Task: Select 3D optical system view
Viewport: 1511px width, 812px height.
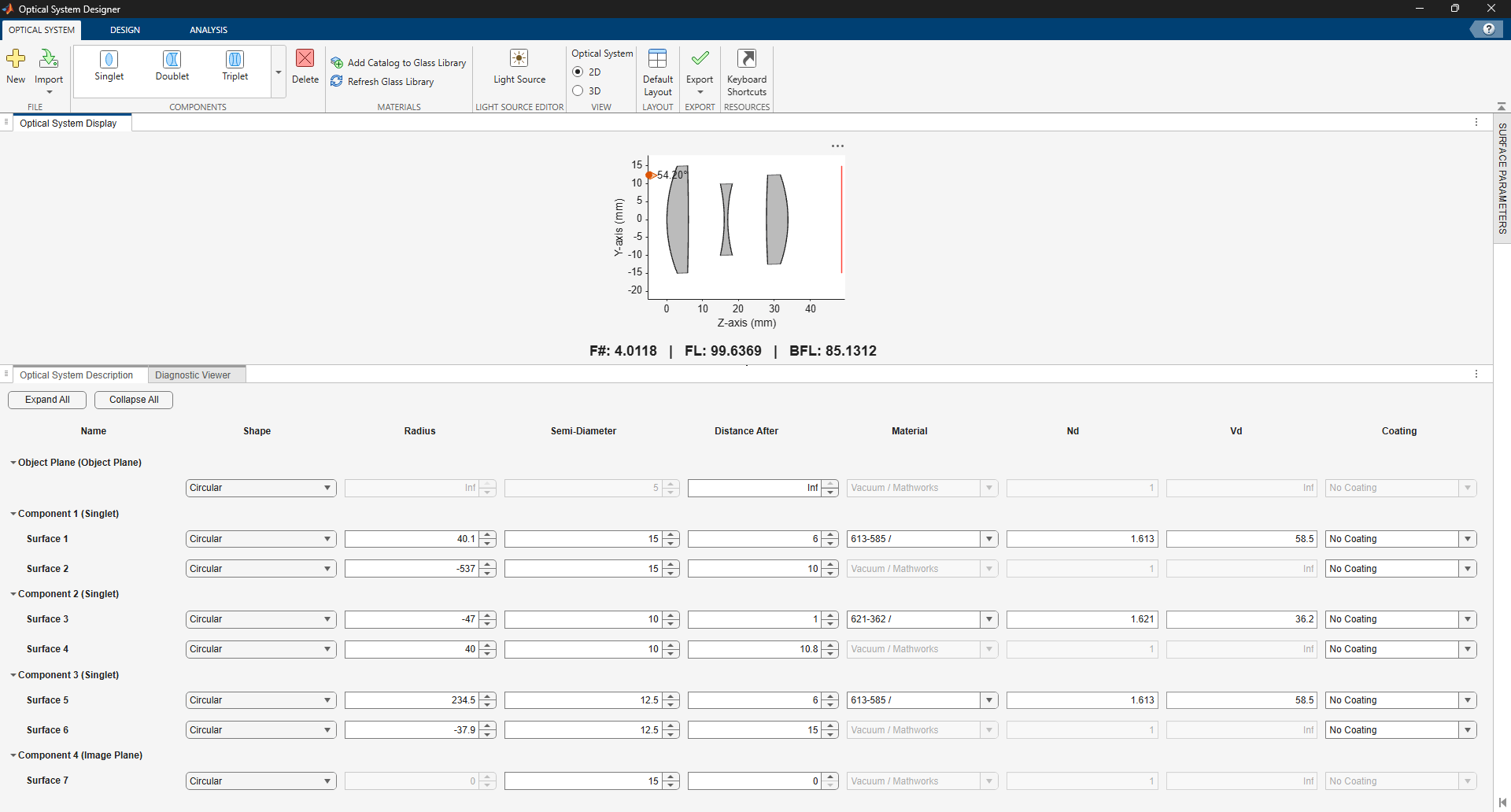Action: [x=578, y=91]
